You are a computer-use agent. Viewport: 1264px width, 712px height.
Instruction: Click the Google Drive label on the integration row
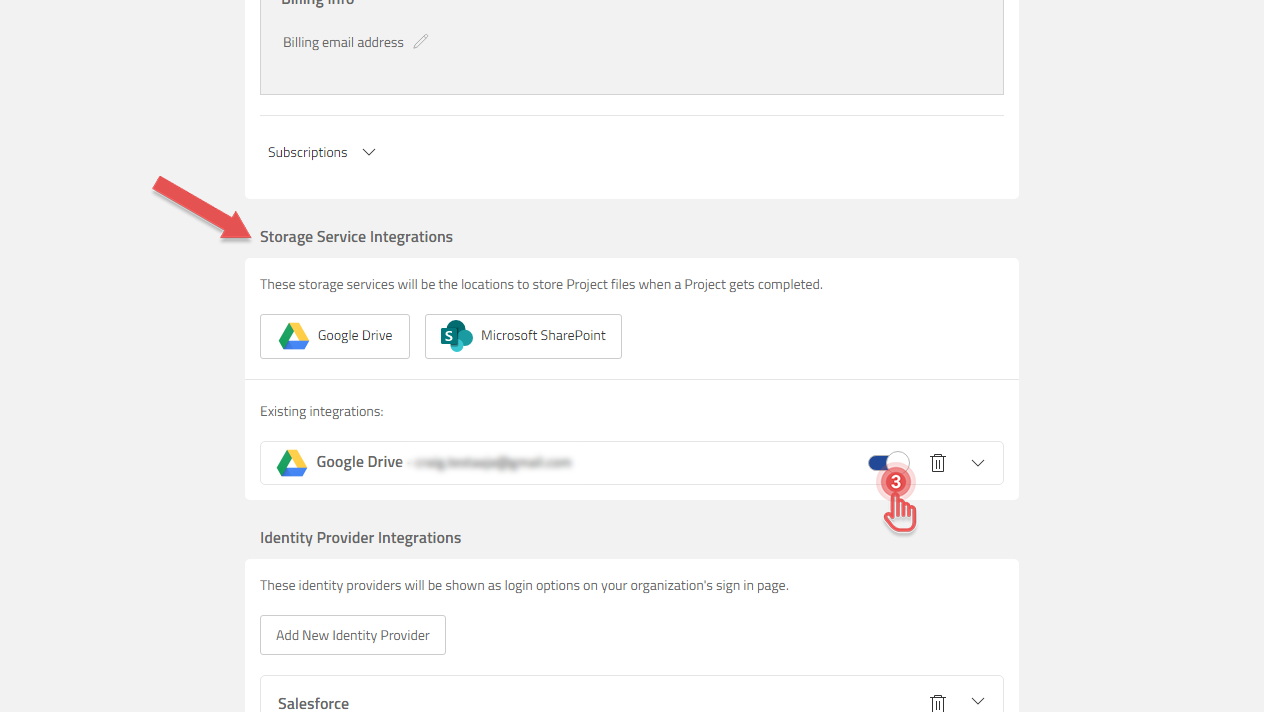[360, 462]
